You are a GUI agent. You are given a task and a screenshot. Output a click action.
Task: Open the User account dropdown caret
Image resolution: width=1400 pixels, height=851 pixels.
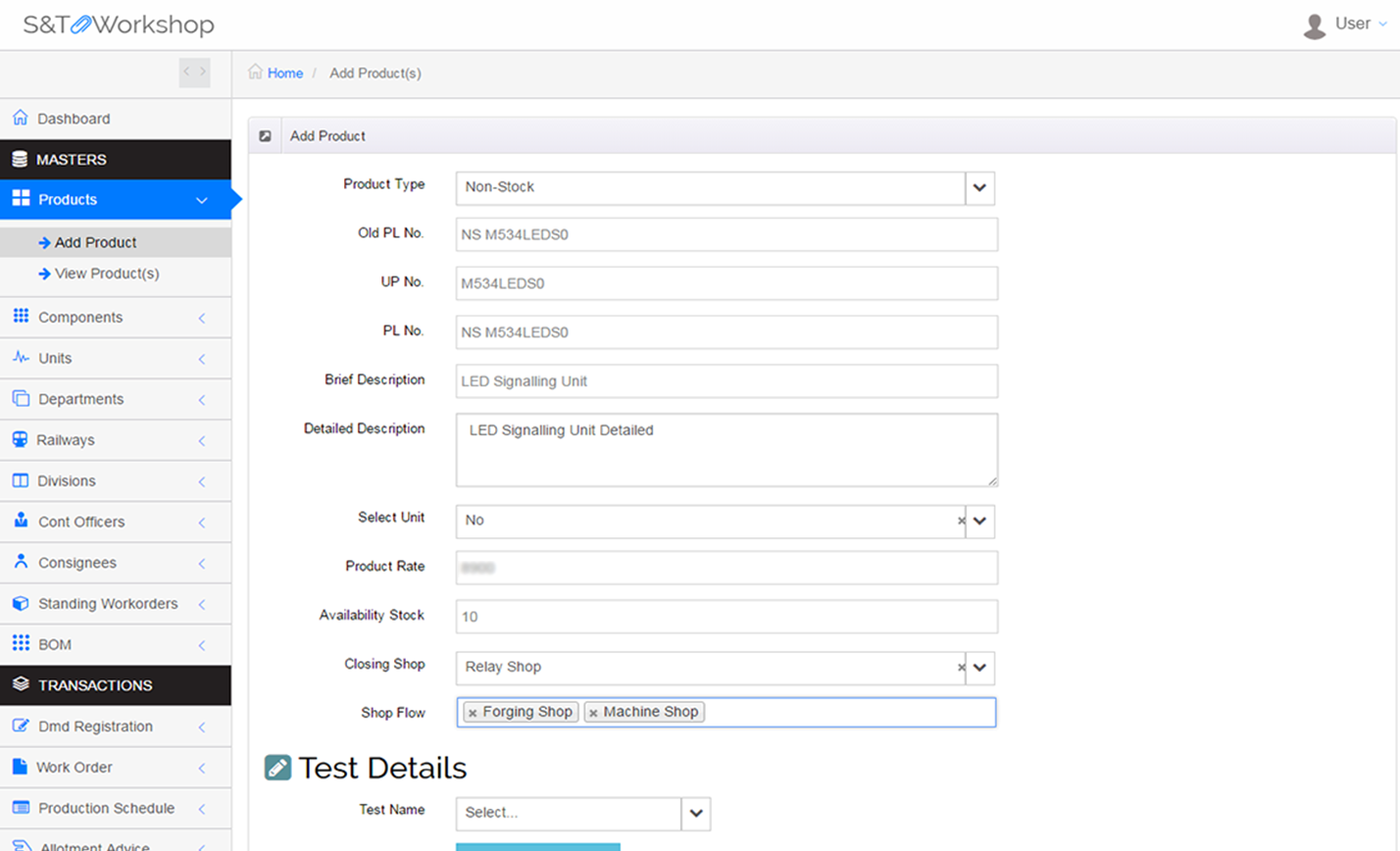click(x=1383, y=25)
